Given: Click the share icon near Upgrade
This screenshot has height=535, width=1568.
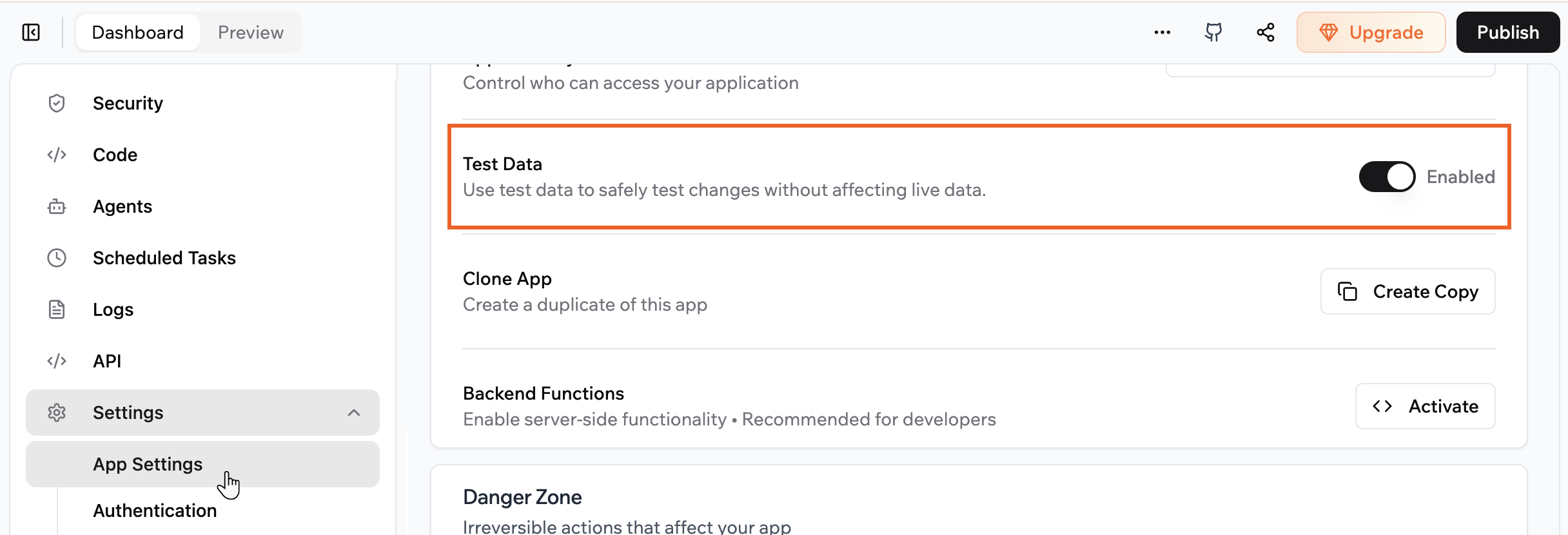Looking at the screenshot, I should tap(1265, 32).
